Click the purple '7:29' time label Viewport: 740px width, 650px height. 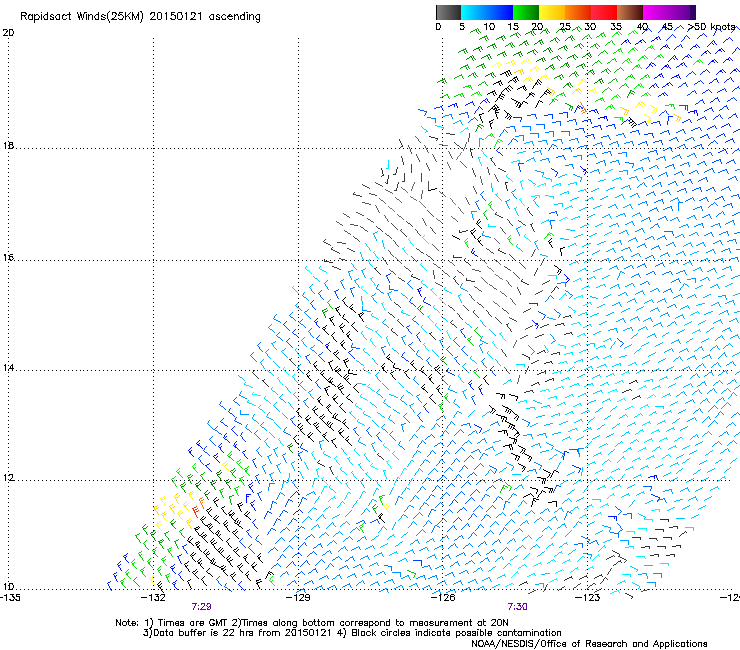pyautogui.click(x=202, y=607)
